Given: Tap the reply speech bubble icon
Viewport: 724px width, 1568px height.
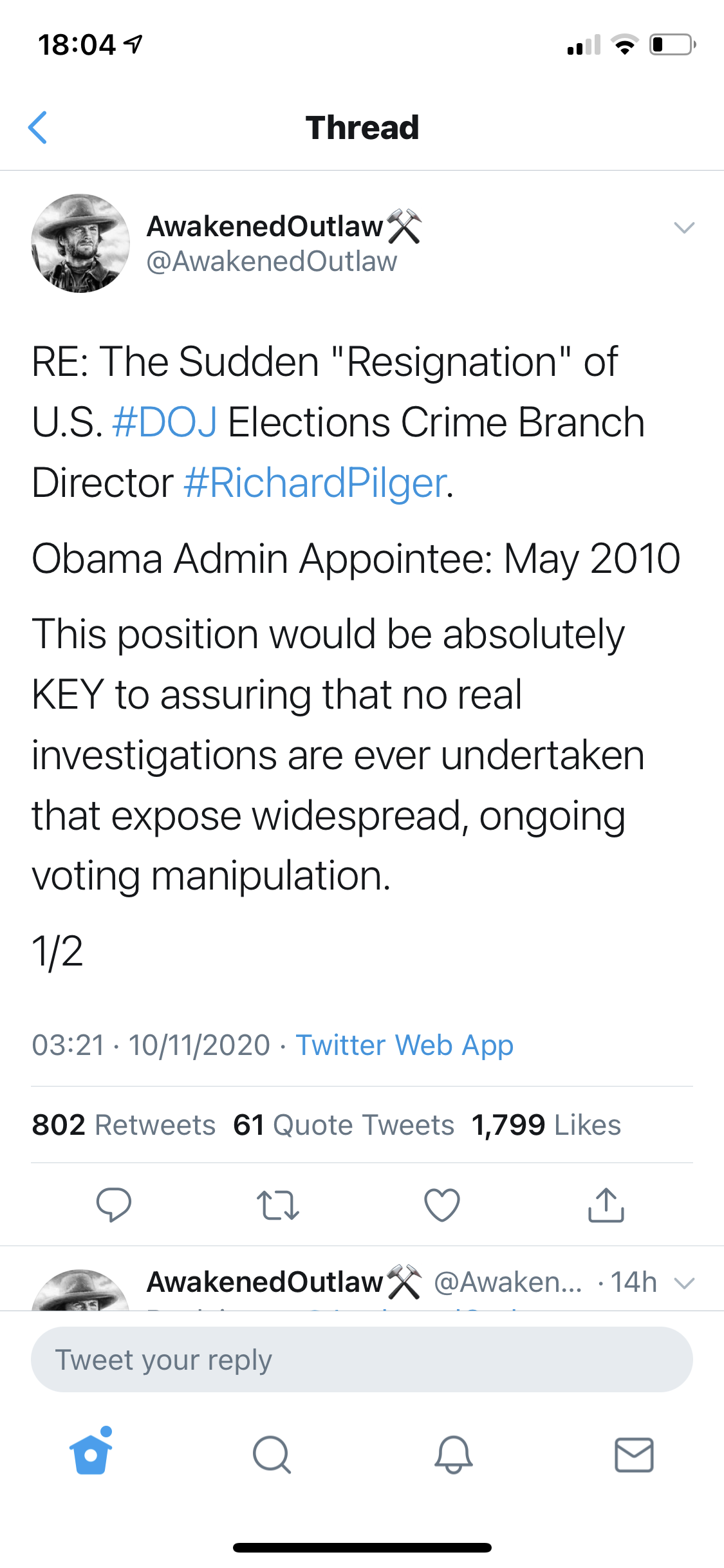Looking at the screenshot, I should (x=114, y=1204).
